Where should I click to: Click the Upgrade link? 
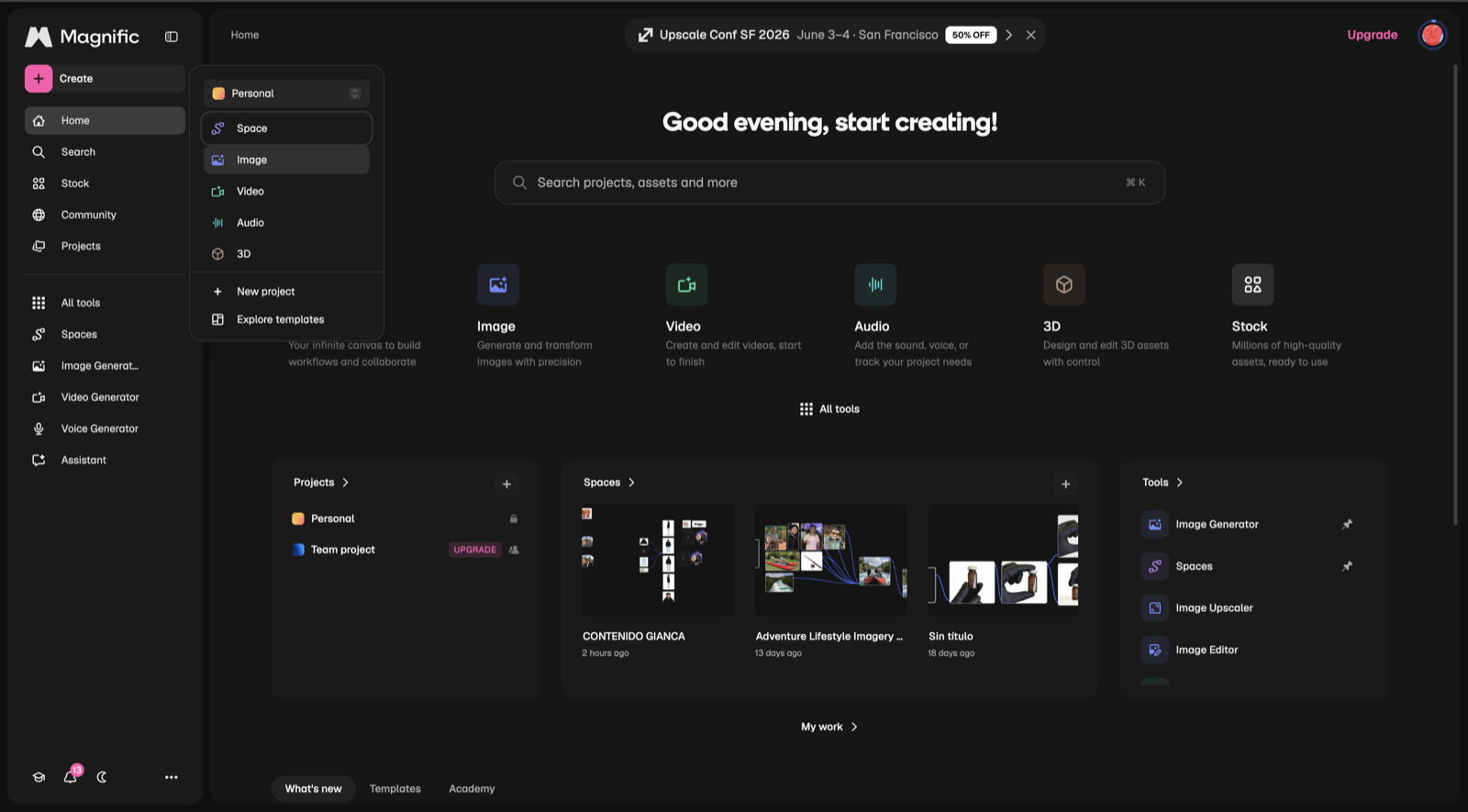point(1373,35)
